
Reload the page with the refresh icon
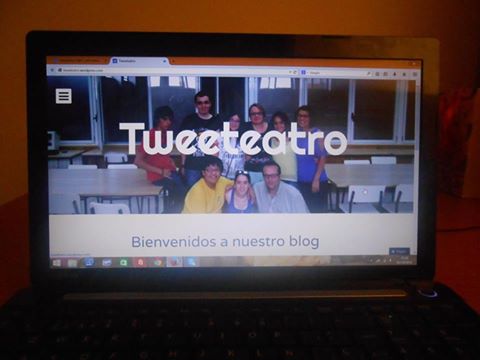pos(295,72)
